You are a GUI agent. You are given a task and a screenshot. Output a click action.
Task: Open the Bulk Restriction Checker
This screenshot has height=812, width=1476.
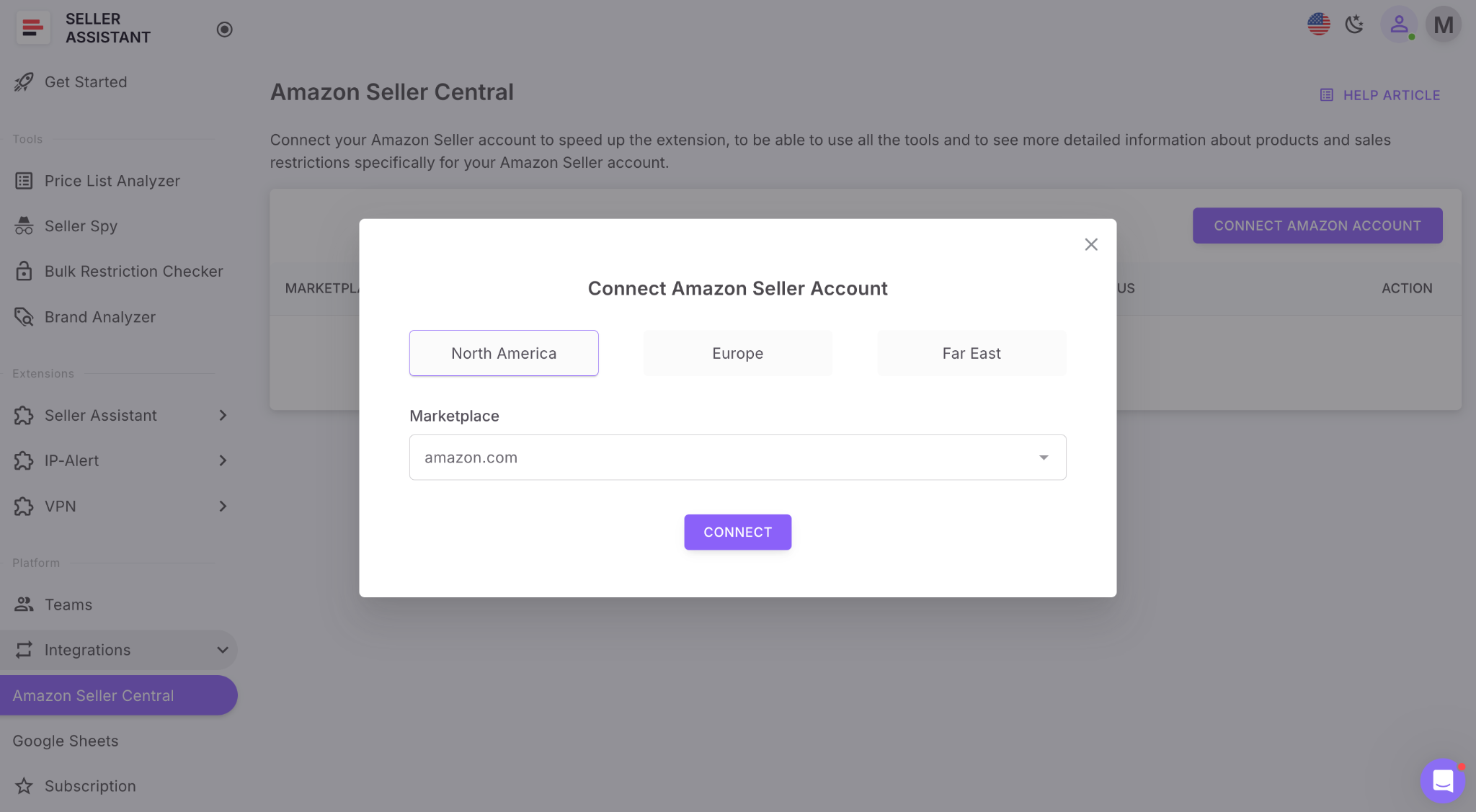133,271
